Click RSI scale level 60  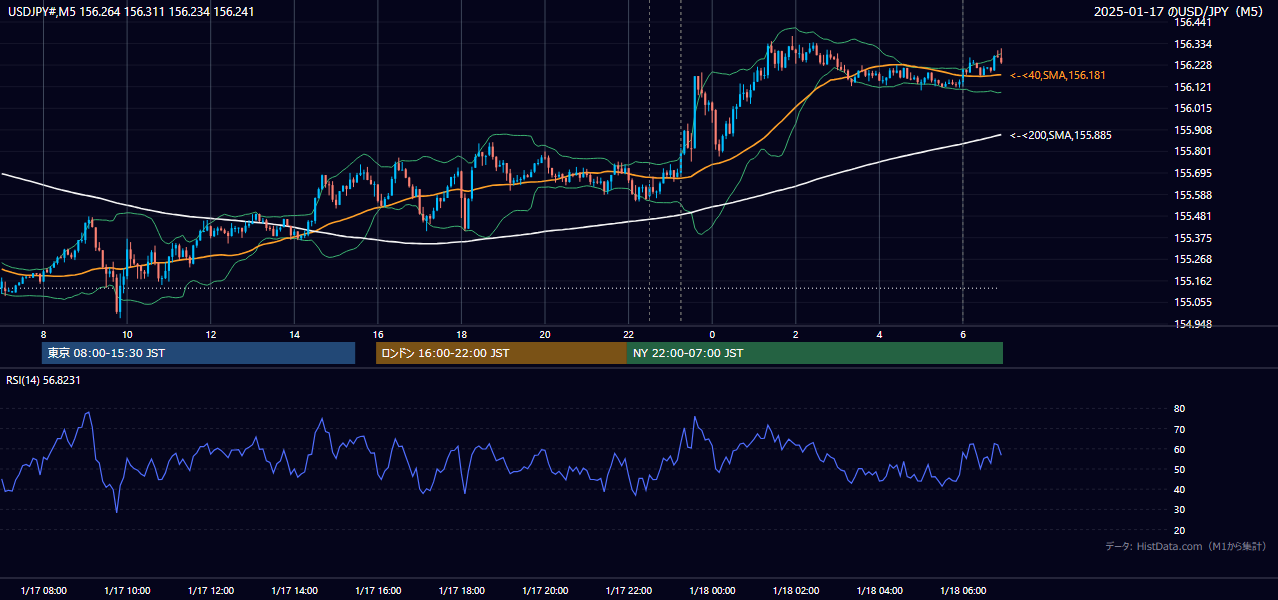pyautogui.click(x=1180, y=449)
